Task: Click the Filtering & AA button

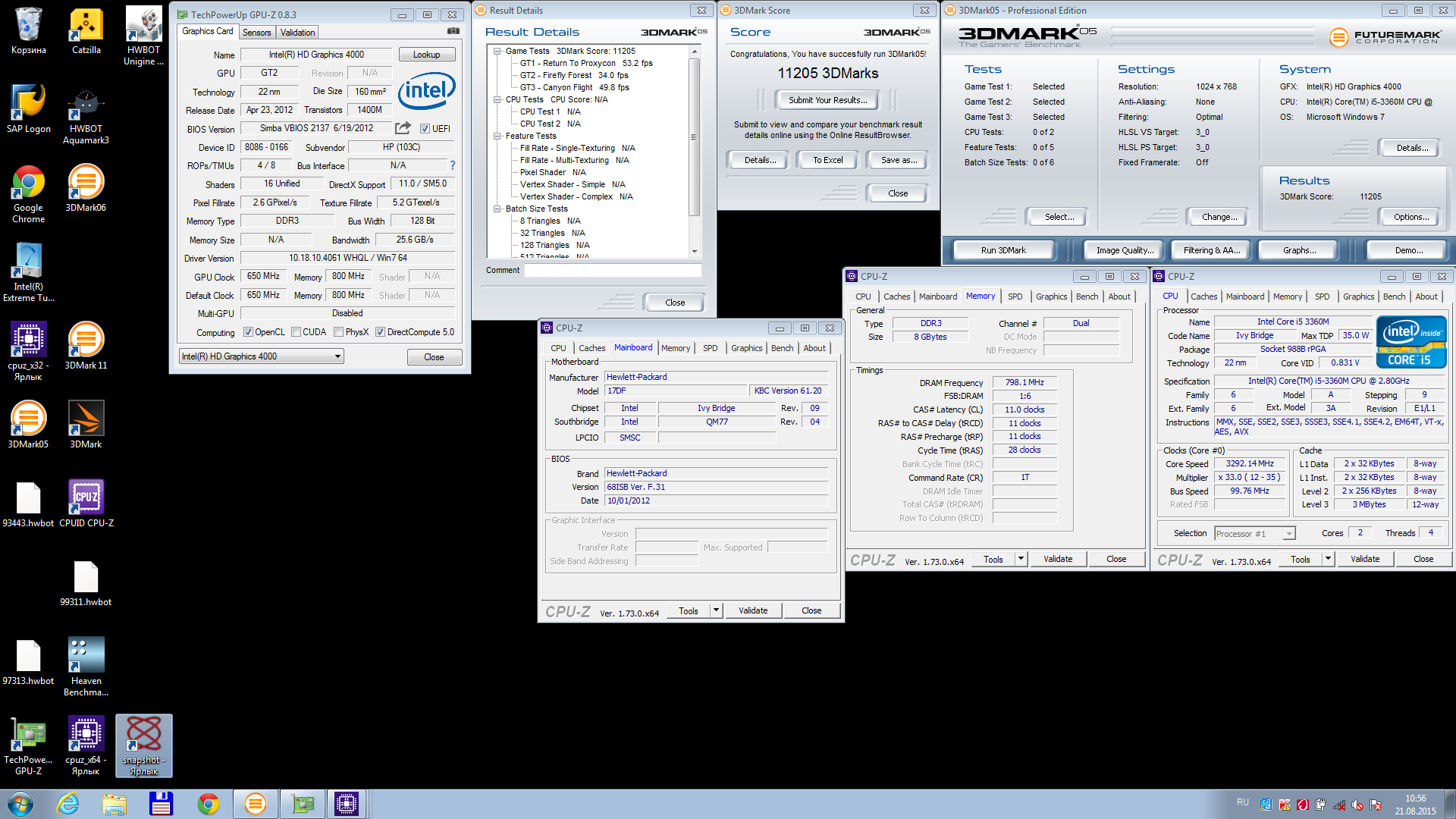Action: click(1211, 250)
